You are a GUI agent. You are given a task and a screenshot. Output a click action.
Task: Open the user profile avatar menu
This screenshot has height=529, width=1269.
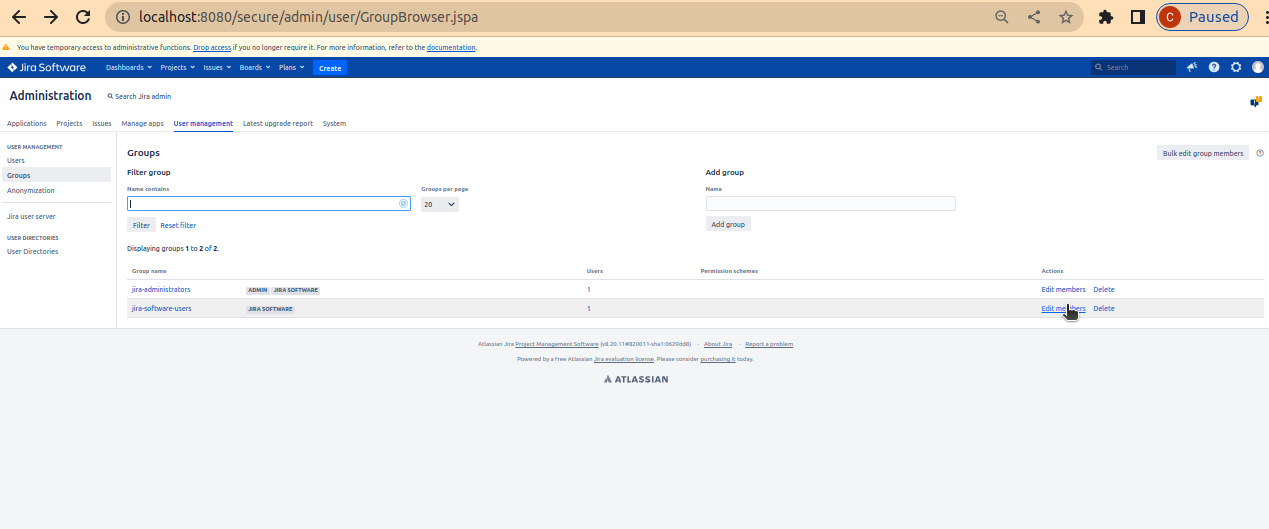click(x=1258, y=67)
